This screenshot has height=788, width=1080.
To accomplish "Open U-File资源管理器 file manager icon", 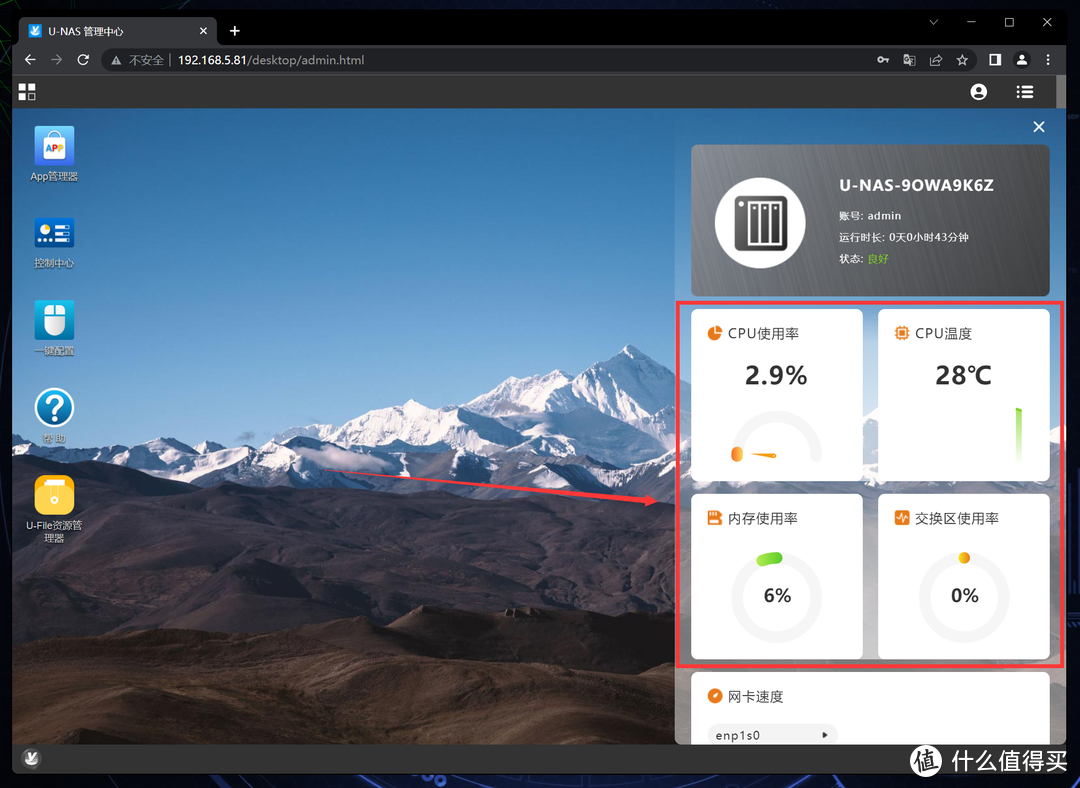I will click(x=54, y=495).
